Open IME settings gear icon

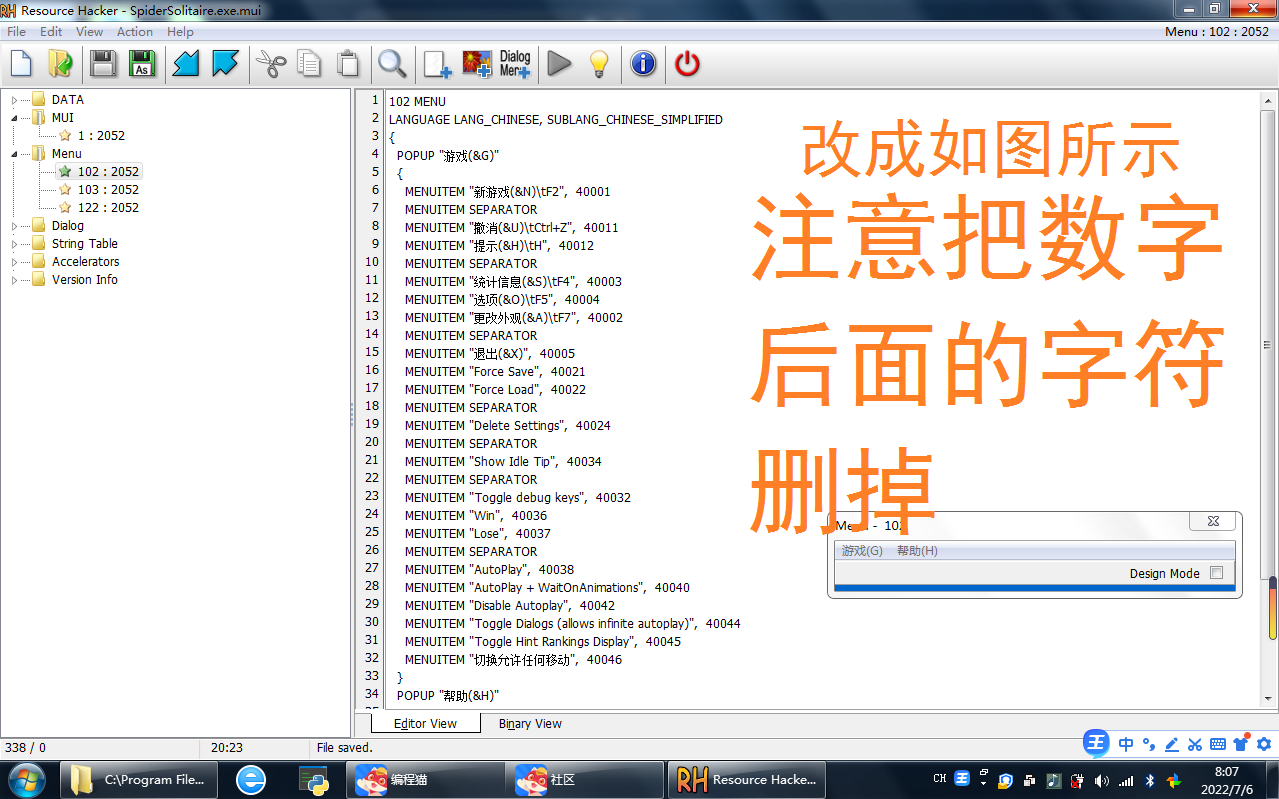(1263, 744)
